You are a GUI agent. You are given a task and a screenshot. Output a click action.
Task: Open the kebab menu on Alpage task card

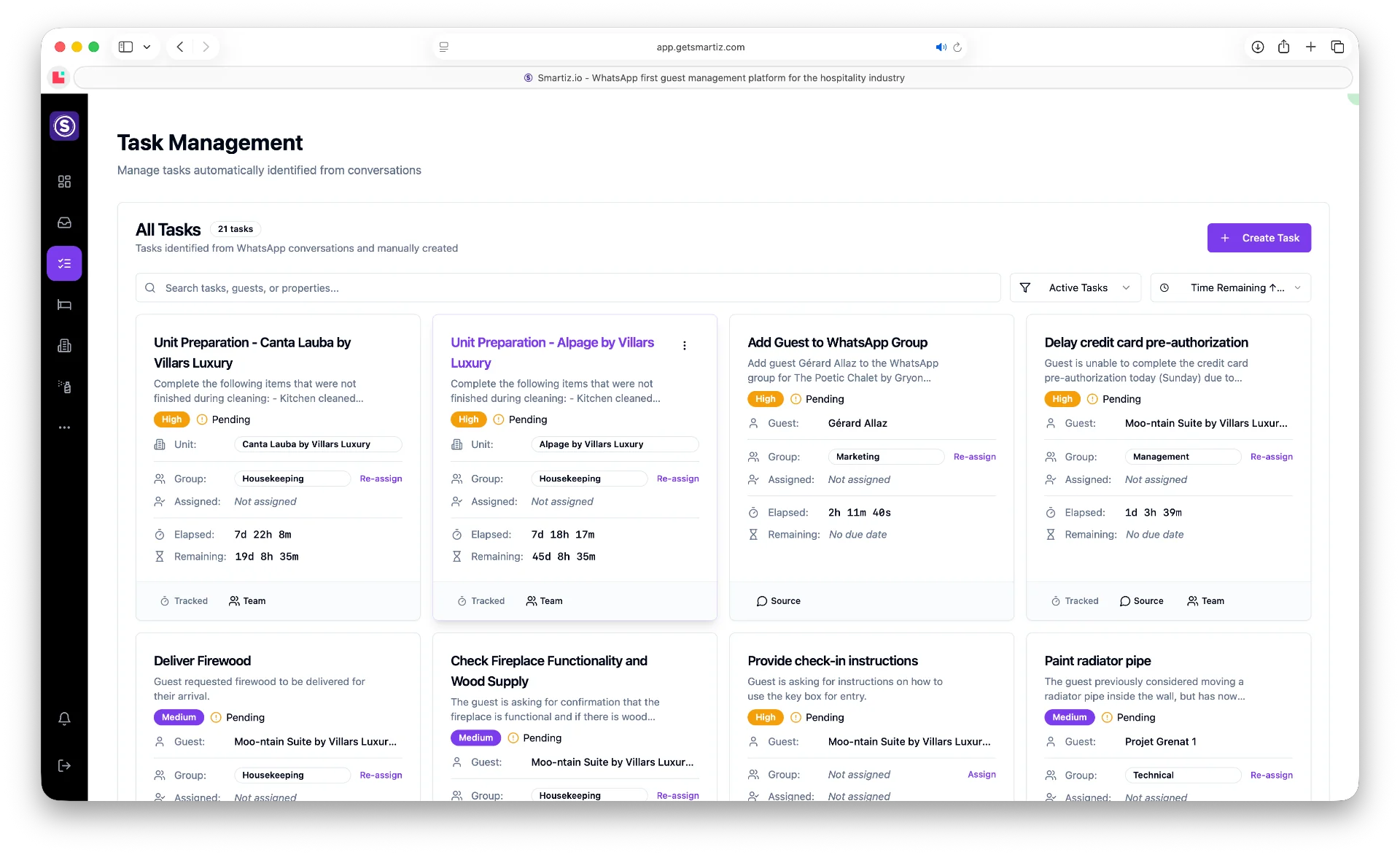[x=684, y=346]
